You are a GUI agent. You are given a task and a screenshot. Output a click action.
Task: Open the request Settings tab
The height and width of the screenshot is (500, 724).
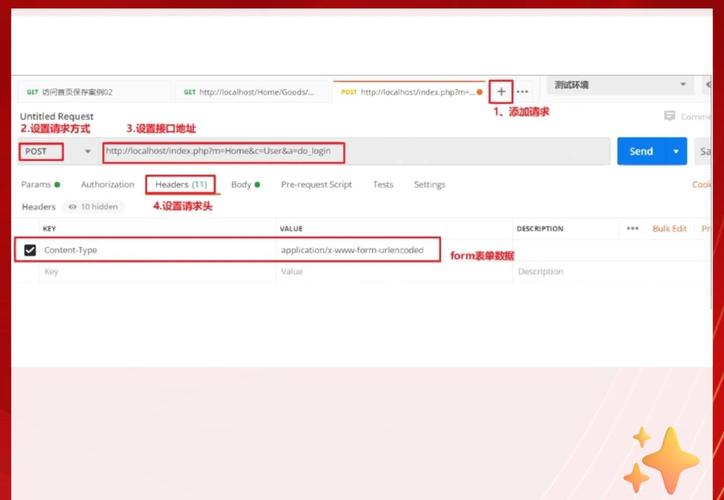click(429, 185)
